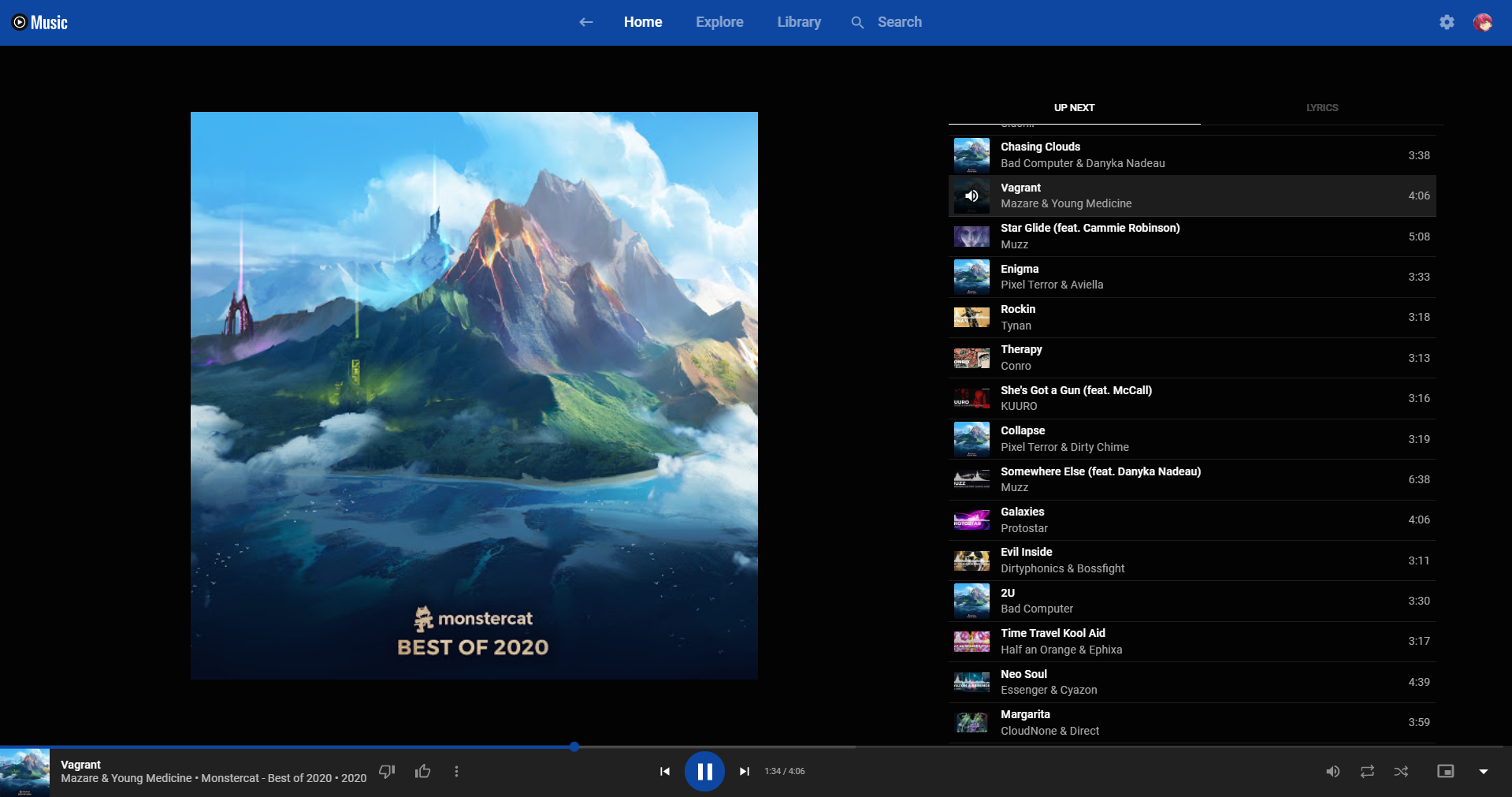The height and width of the screenshot is (797, 1512).
Task: Click the Galaxies row thumbnail
Action: point(971,520)
